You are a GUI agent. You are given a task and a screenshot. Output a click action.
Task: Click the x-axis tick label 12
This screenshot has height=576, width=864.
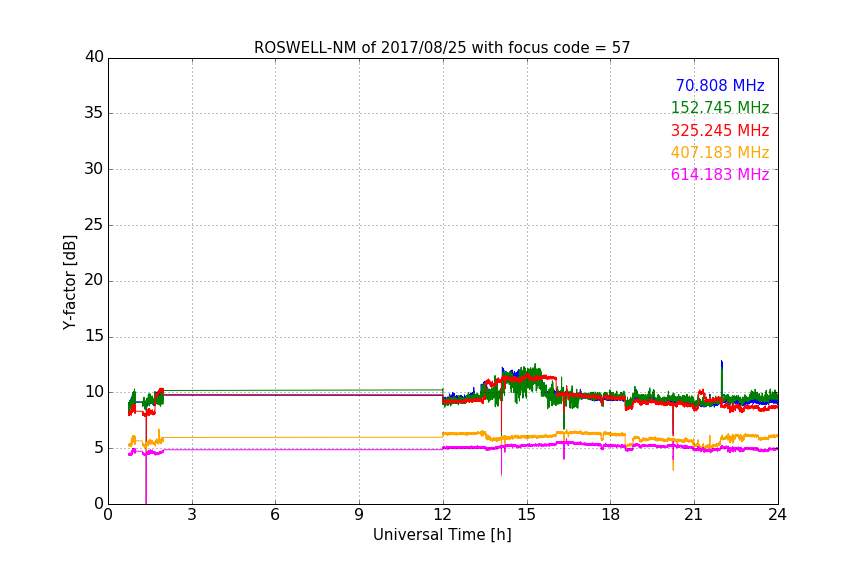click(442, 515)
